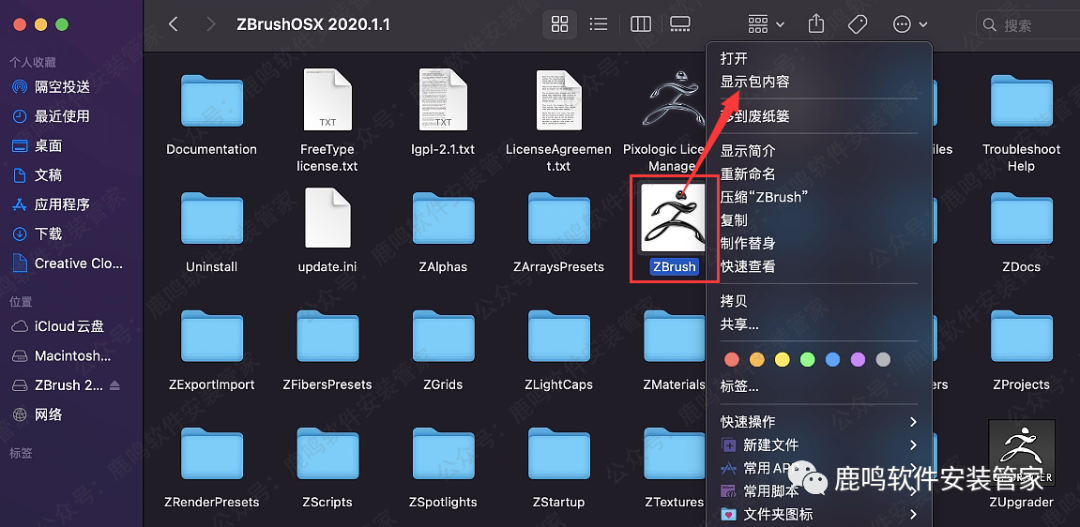Image resolution: width=1080 pixels, height=527 pixels.
Task: Open 文稿 in the sidebar
Action: (x=48, y=175)
